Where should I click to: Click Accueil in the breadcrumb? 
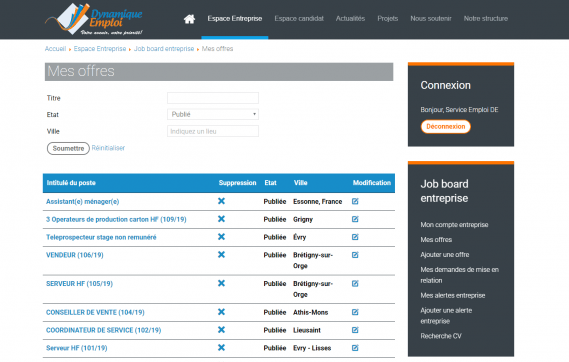click(x=55, y=49)
